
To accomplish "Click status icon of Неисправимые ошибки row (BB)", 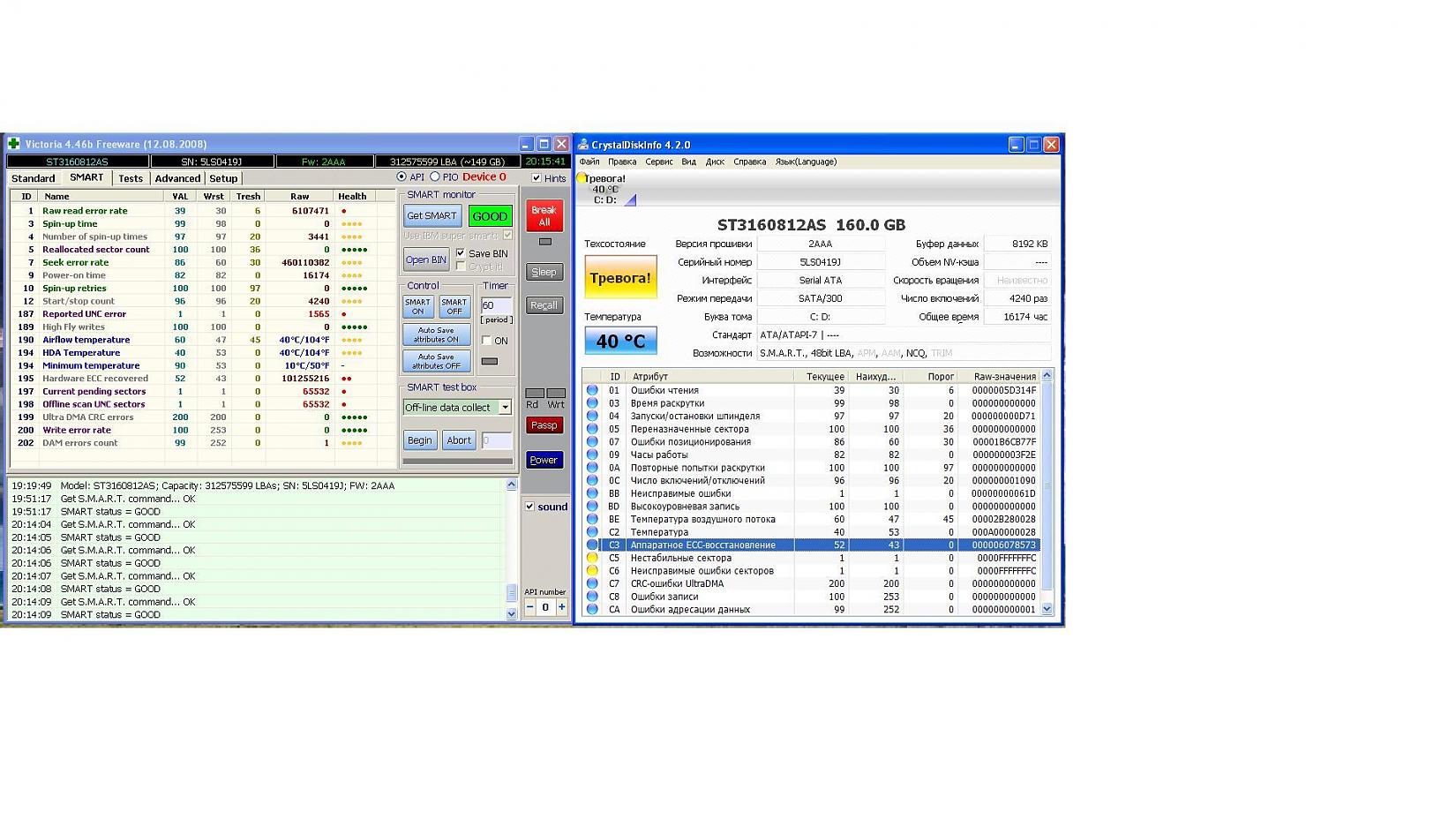I will click(x=592, y=493).
